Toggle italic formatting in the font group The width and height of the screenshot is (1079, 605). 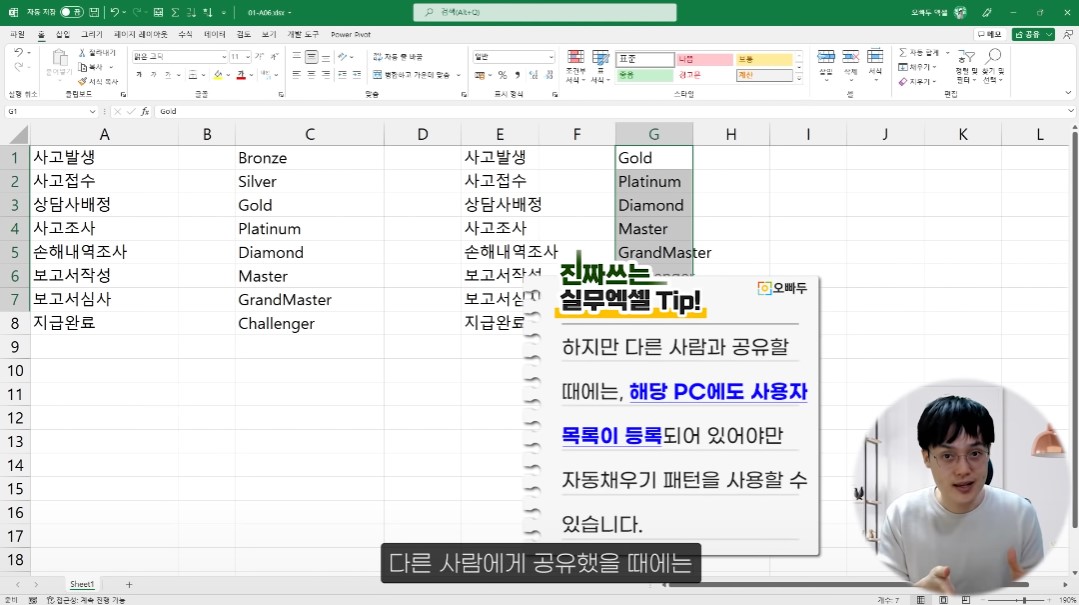152,75
